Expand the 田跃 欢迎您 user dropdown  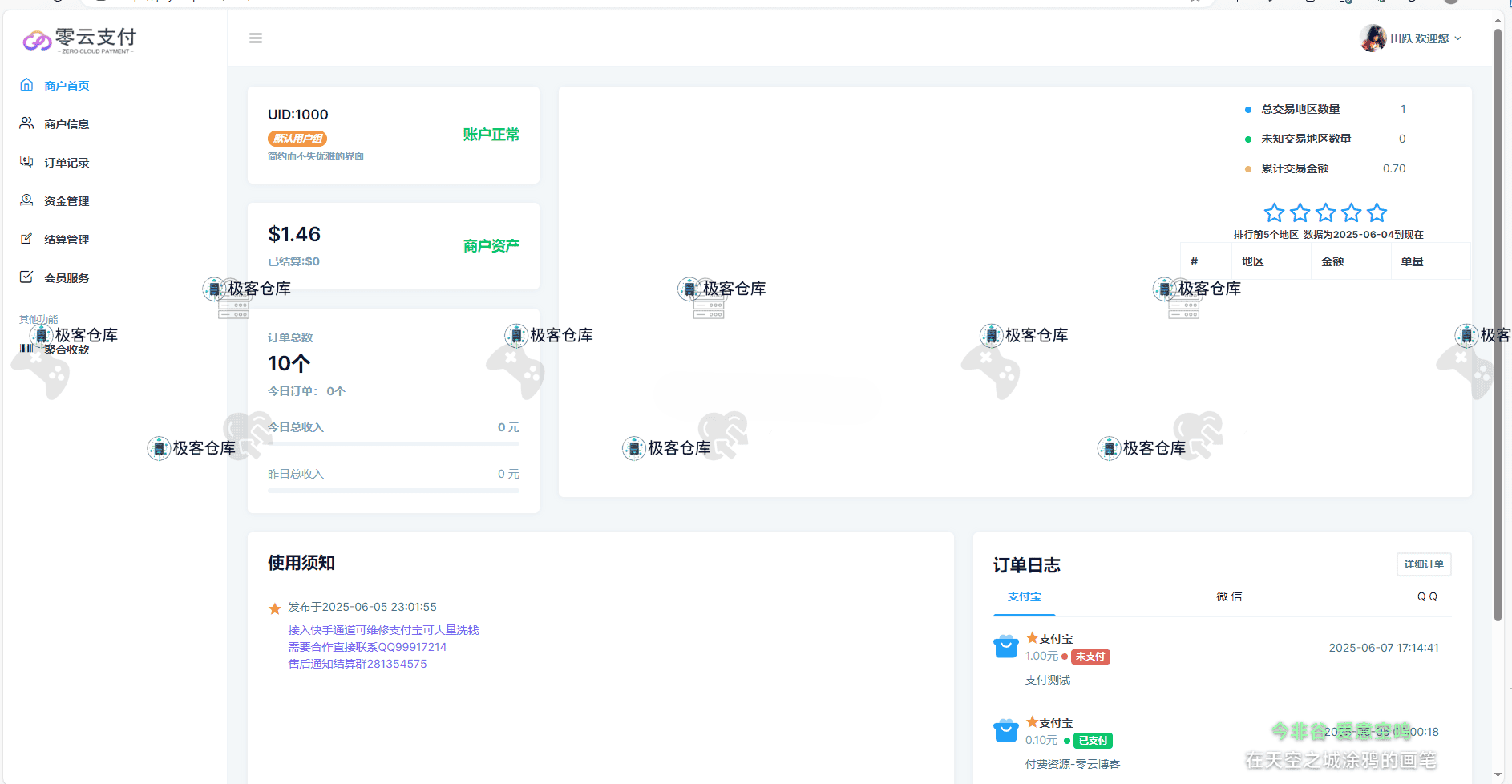coord(1426,38)
